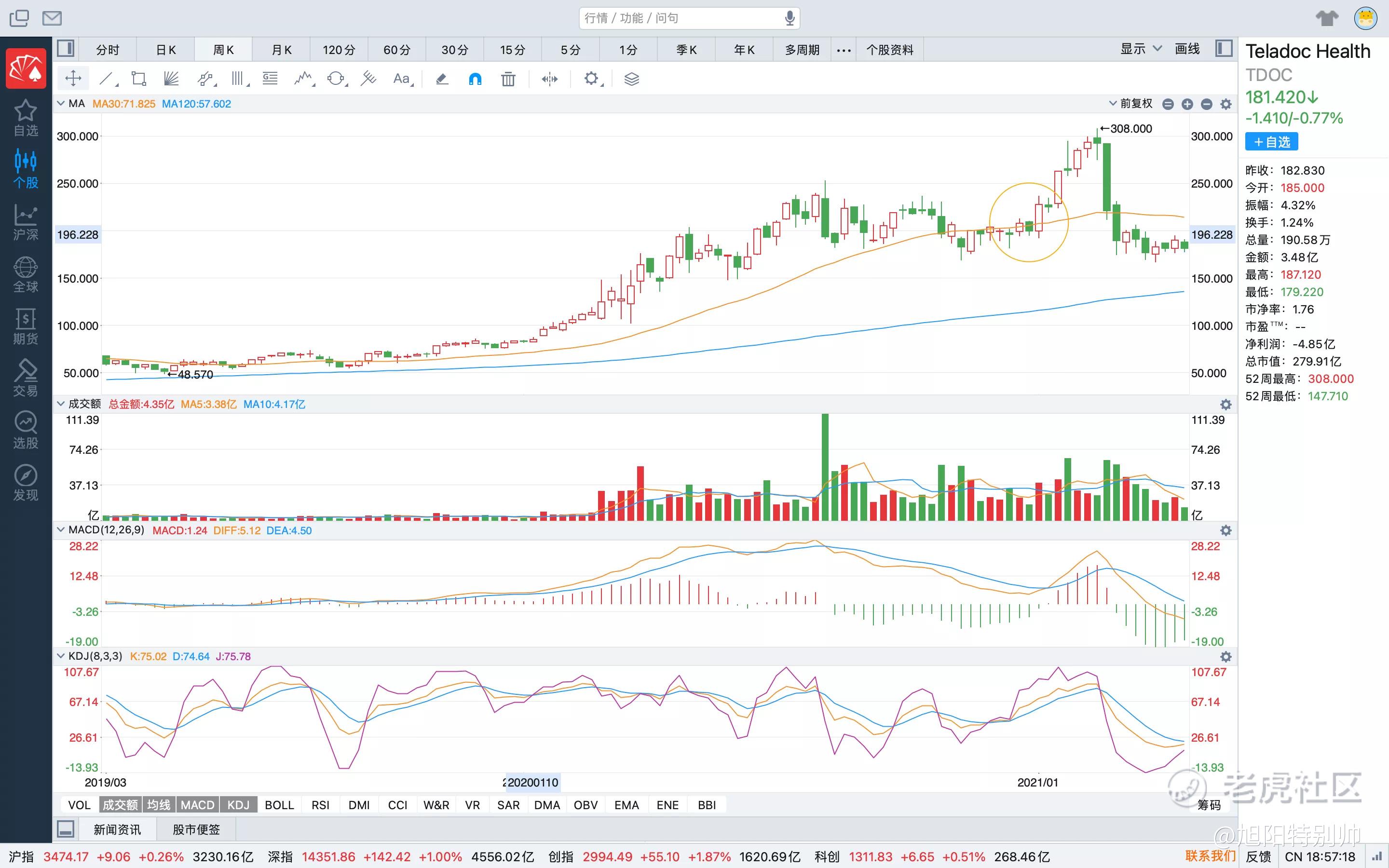The width and height of the screenshot is (1389, 868).
Task: Select the Aa text annotation tool
Action: coord(403,79)
